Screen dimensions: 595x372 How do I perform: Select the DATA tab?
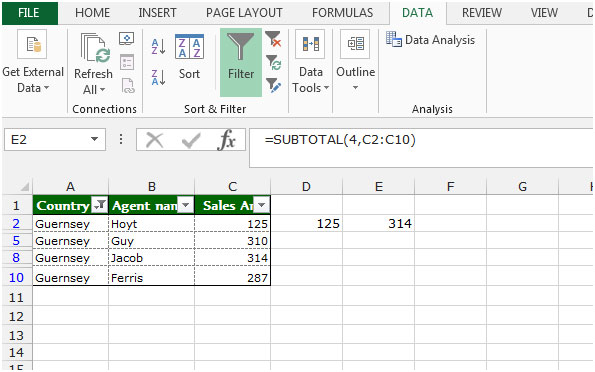(417, 13)
